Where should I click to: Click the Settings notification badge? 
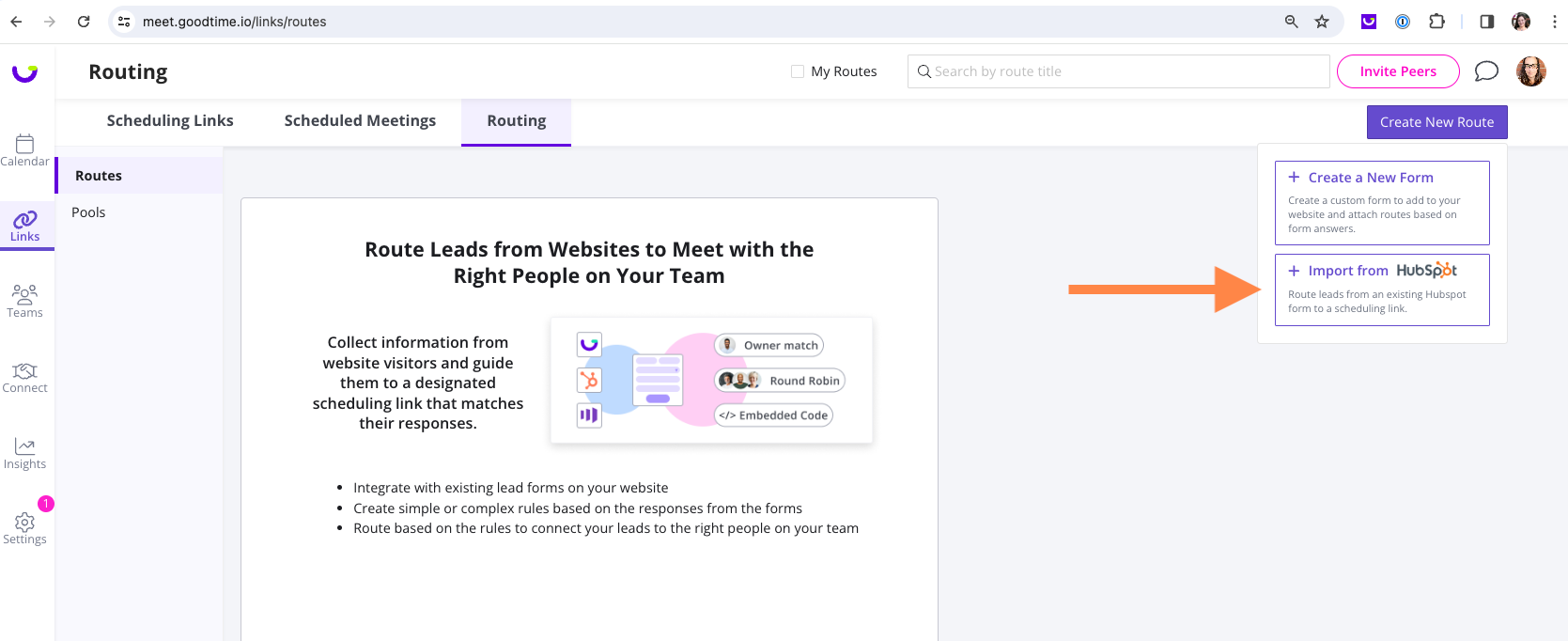[x=46, y=504]
